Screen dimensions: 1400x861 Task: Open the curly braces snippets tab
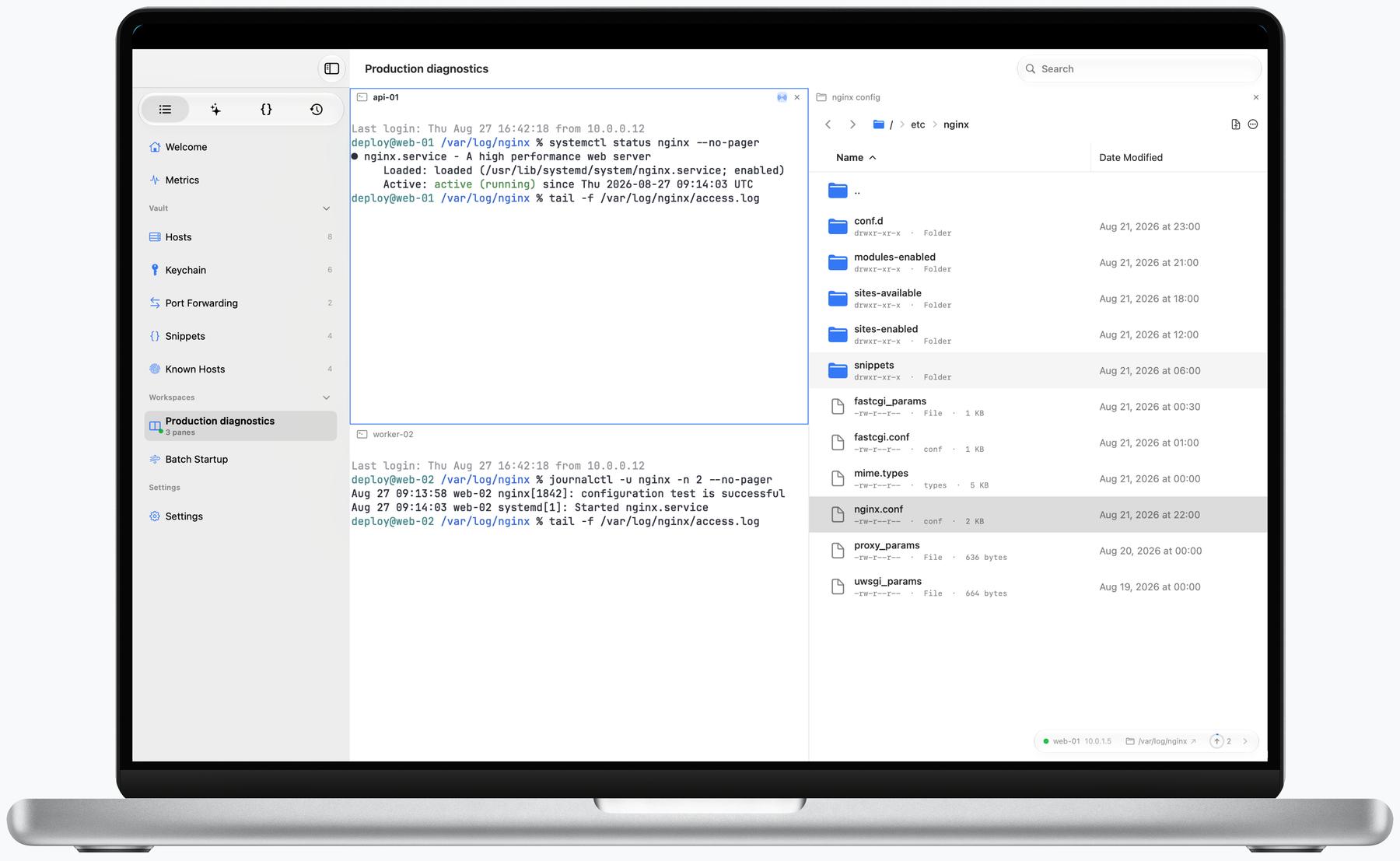point(266,110)
